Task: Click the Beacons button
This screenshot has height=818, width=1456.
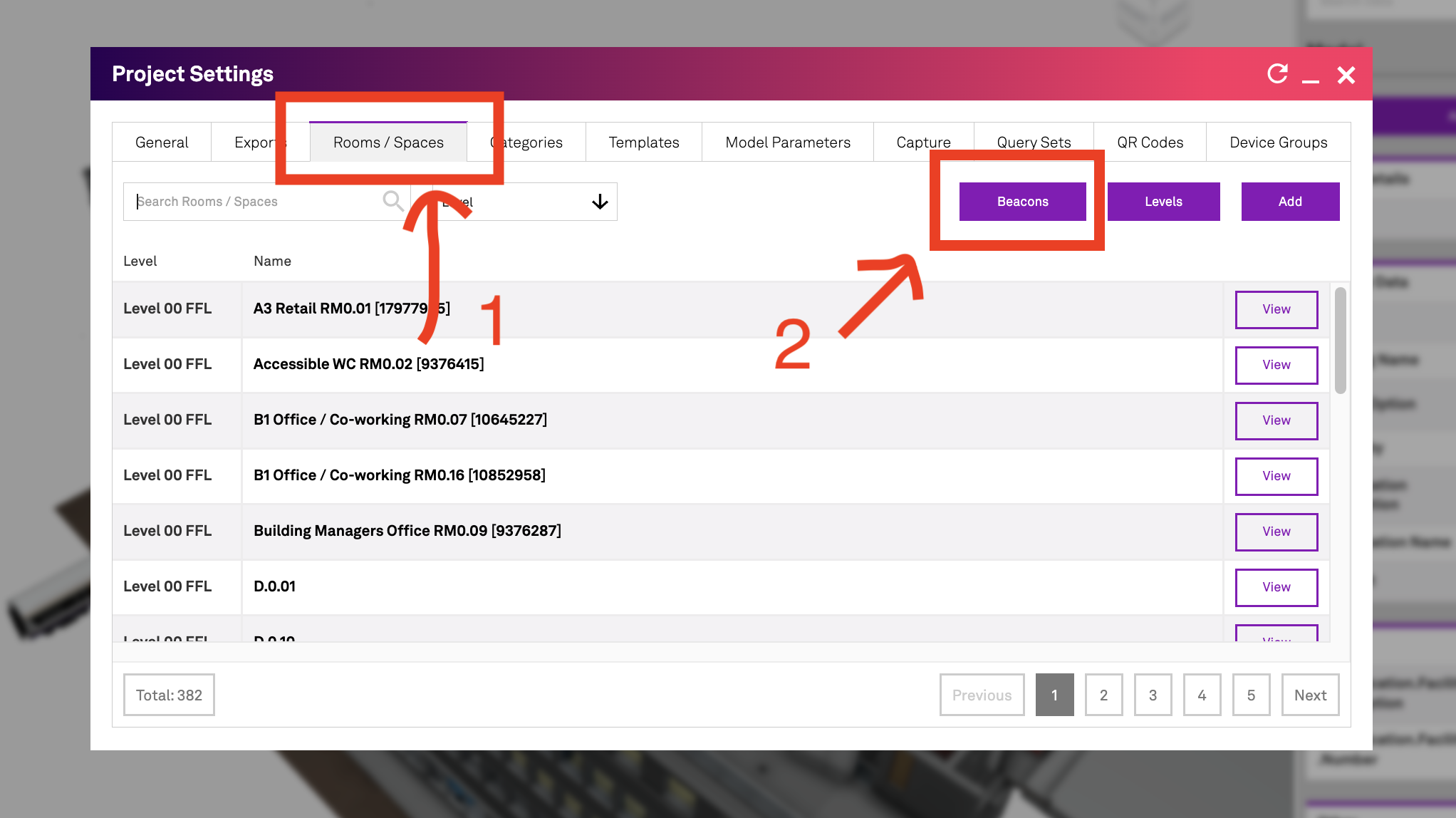Action: point(1022,202)
